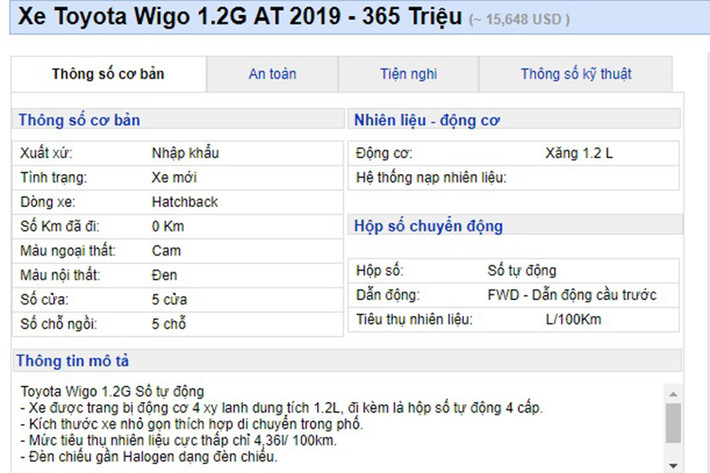
Task: Click the Tiêu thụ nhiên liệu label
Action: [414, 320]
